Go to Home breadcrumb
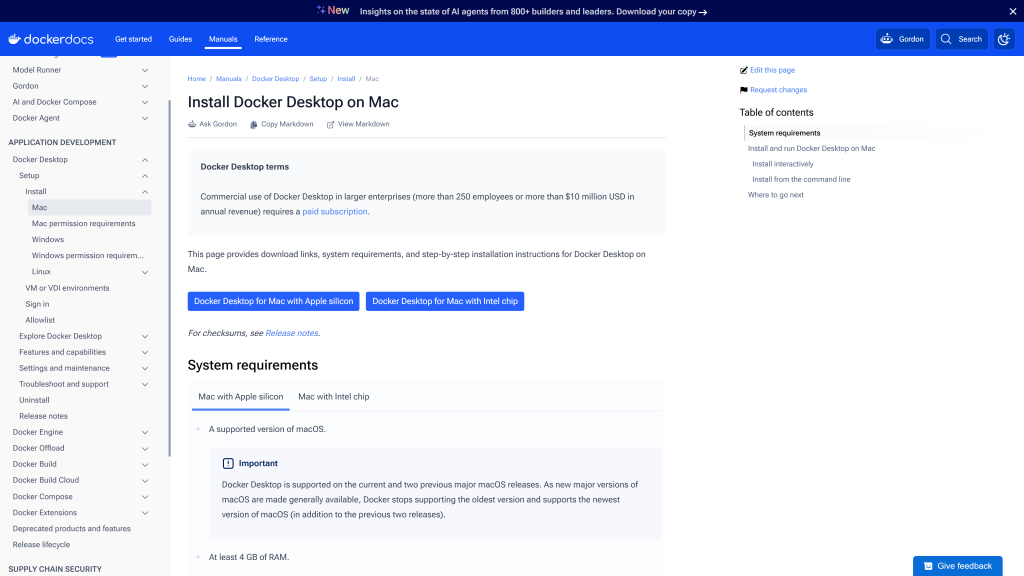The height and width of the screenshot is (576, 1024). click(197, 78)
